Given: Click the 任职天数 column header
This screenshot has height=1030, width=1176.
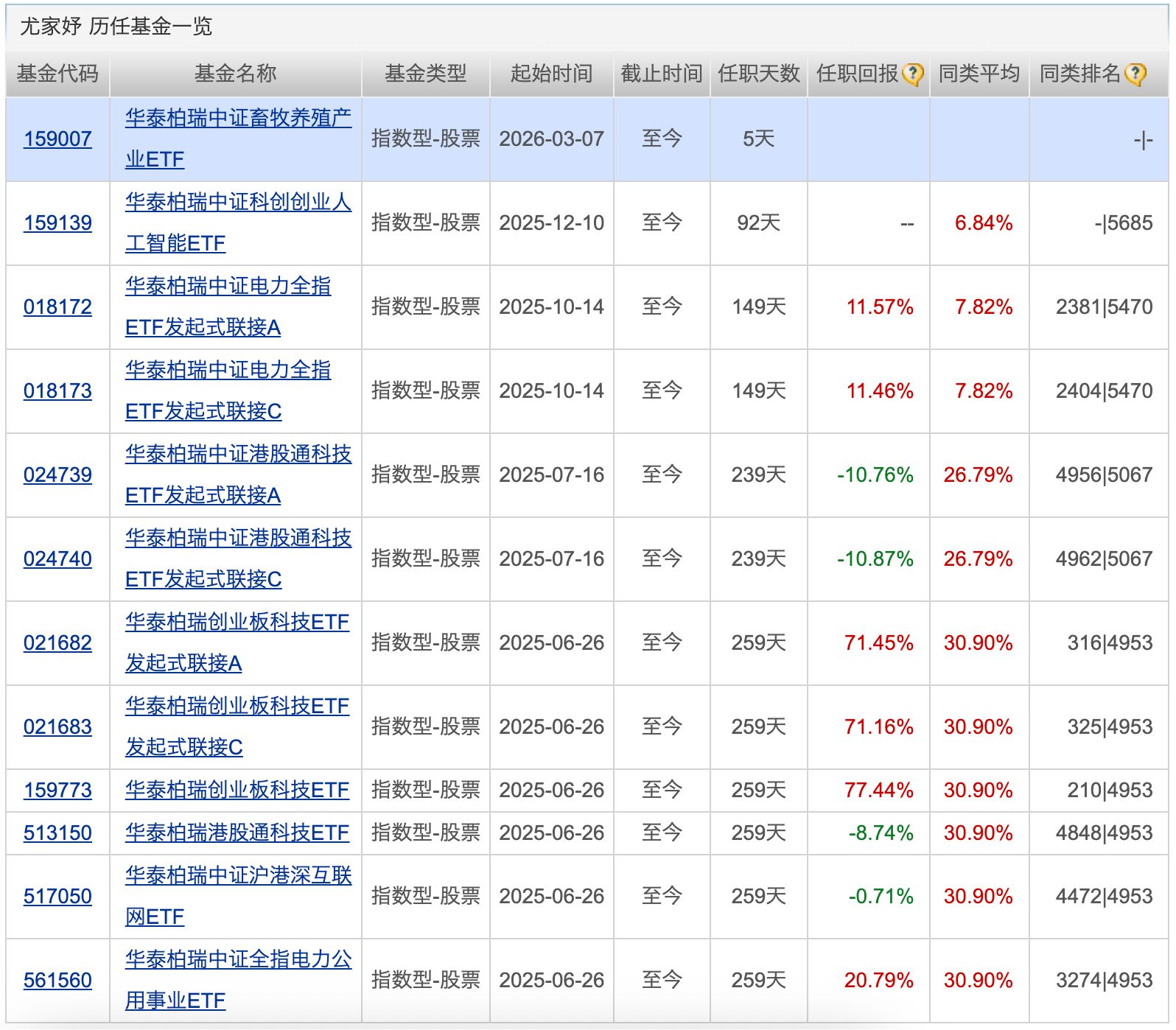Looking at the screenshot, I should 758,74.
